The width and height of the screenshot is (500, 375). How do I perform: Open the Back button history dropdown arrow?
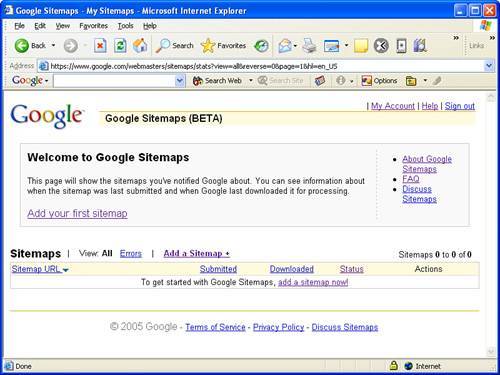(x=53, y=45)
